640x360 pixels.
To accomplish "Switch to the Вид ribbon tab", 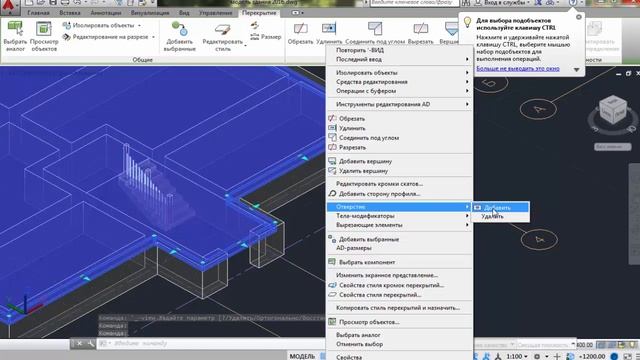I will (x=184, y=13).
